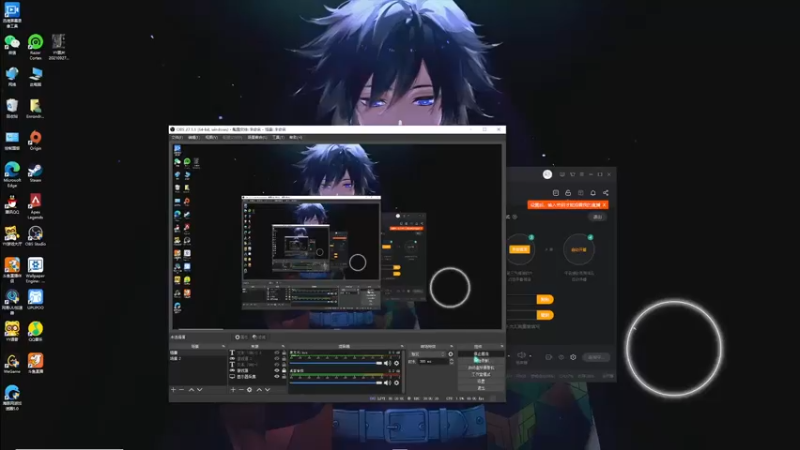The height and width of the screenshot is (450, 800).
Task: Open the Help menu in OBS
Action: click(296, 137)
